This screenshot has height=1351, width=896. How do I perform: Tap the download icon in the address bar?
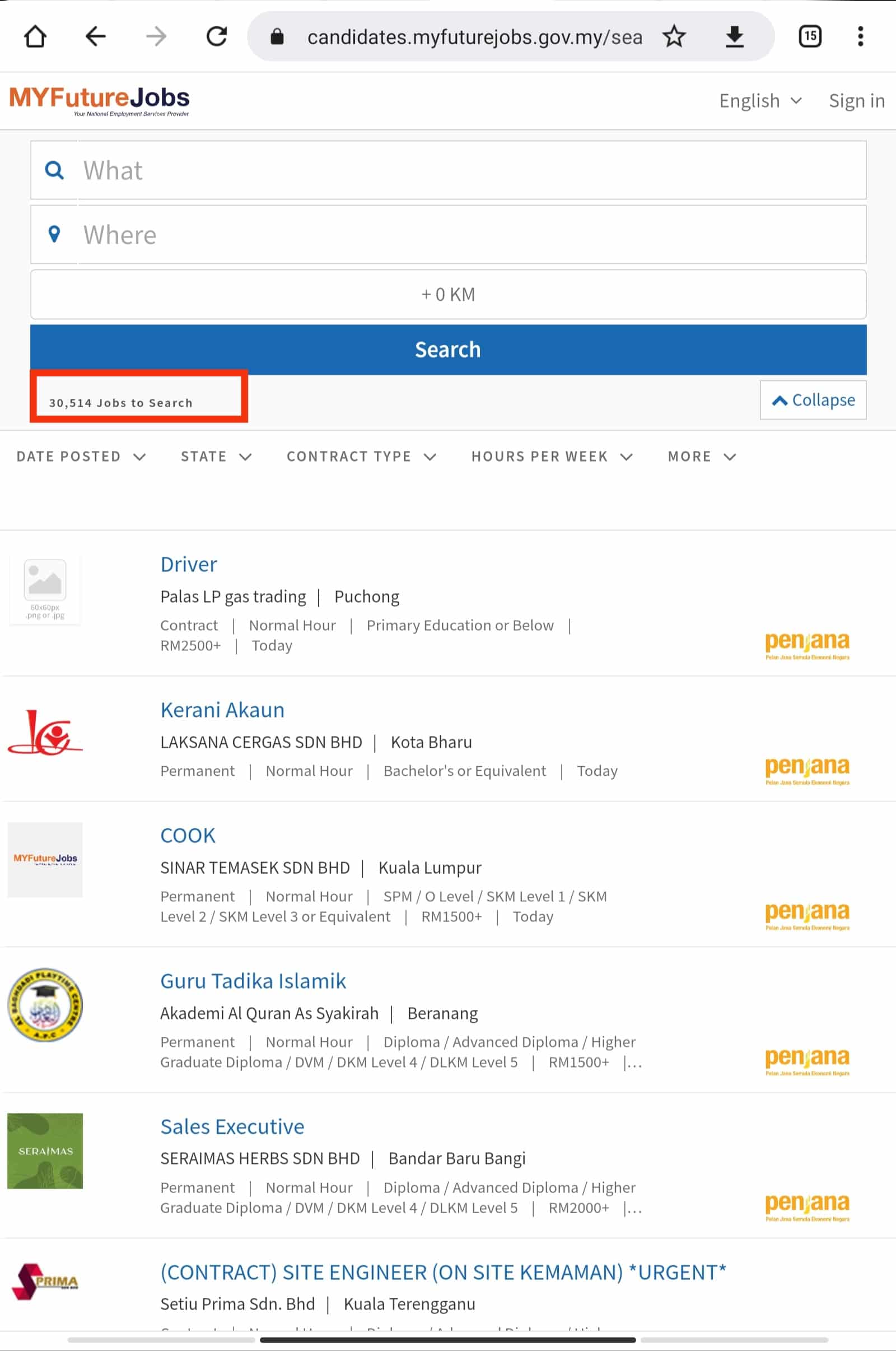(x=734, y=36)
